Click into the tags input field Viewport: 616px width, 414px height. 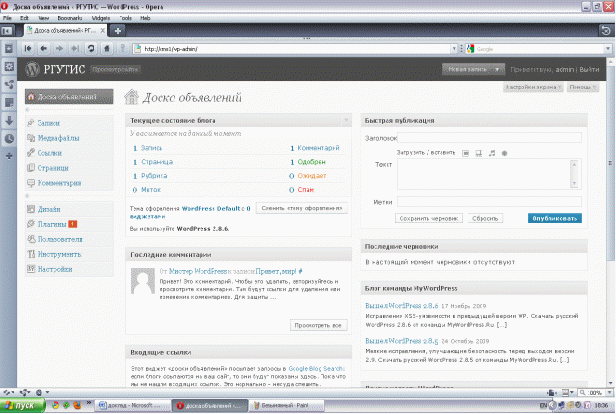(x=489, y=202)
